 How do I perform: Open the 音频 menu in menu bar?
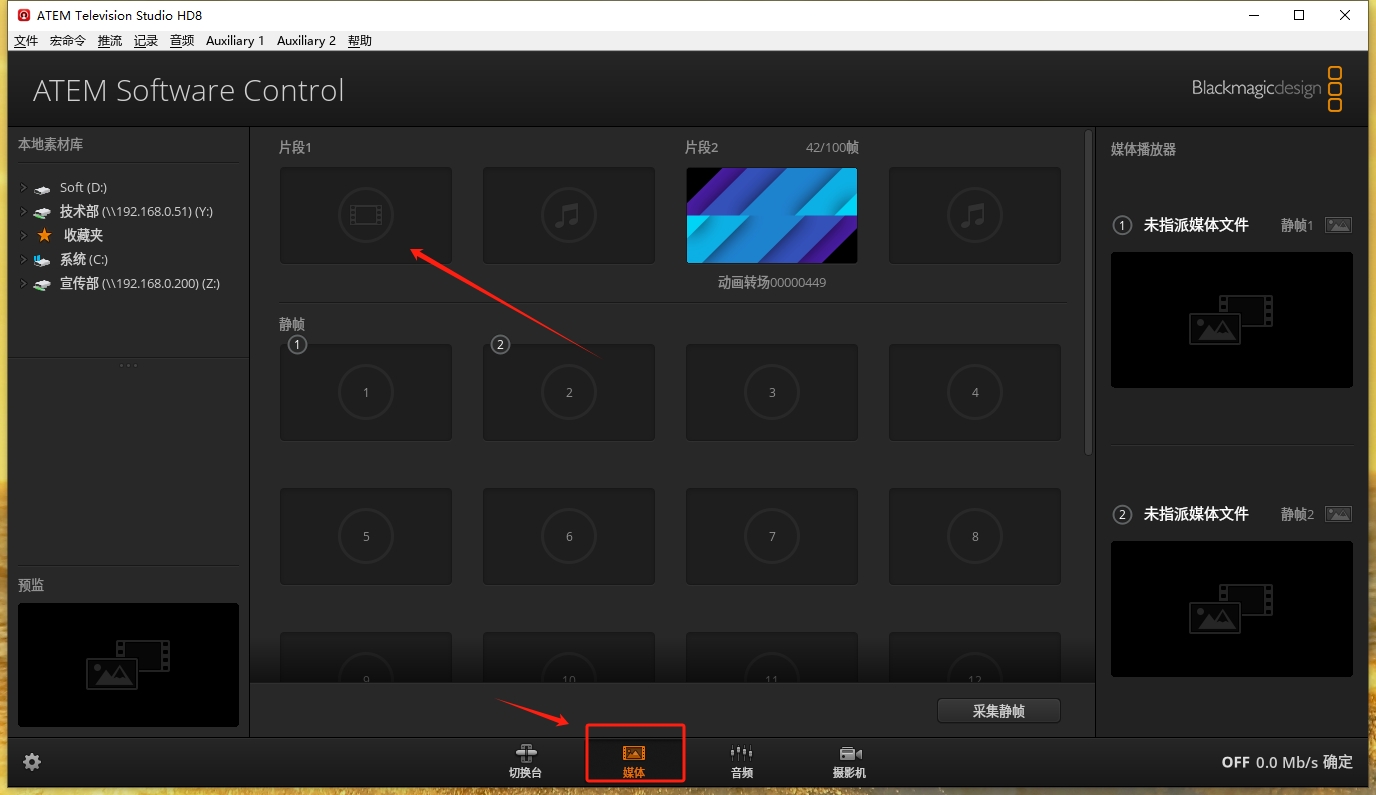(x=182, y=41)
